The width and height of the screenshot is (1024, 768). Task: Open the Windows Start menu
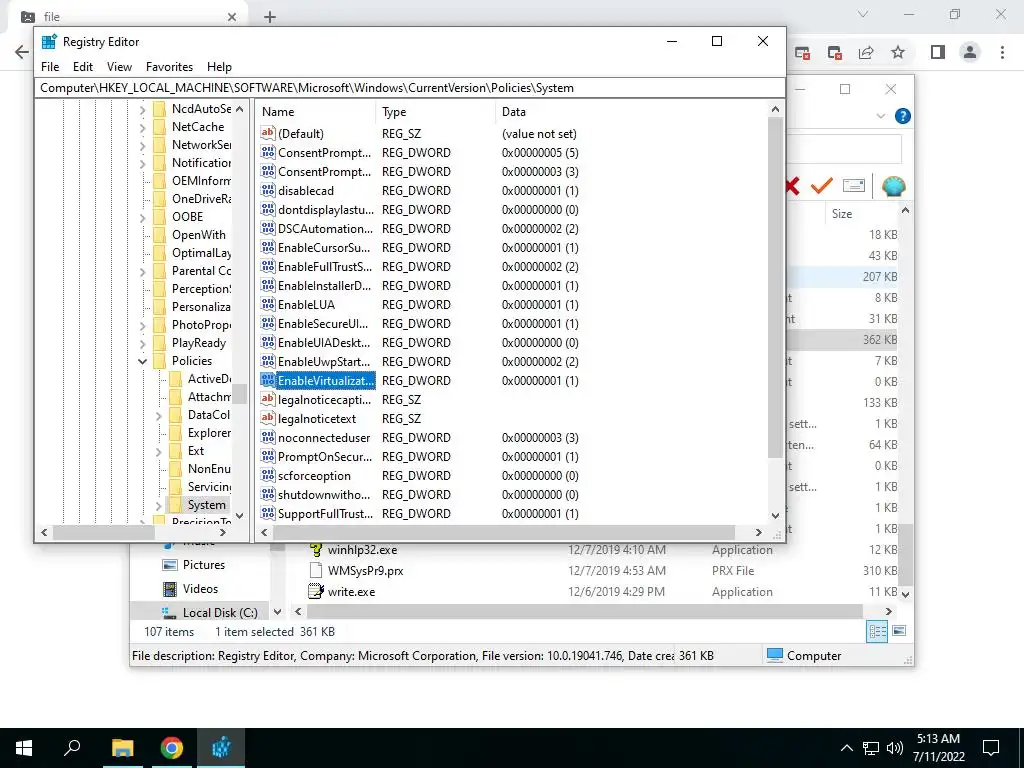pos(24,748)
